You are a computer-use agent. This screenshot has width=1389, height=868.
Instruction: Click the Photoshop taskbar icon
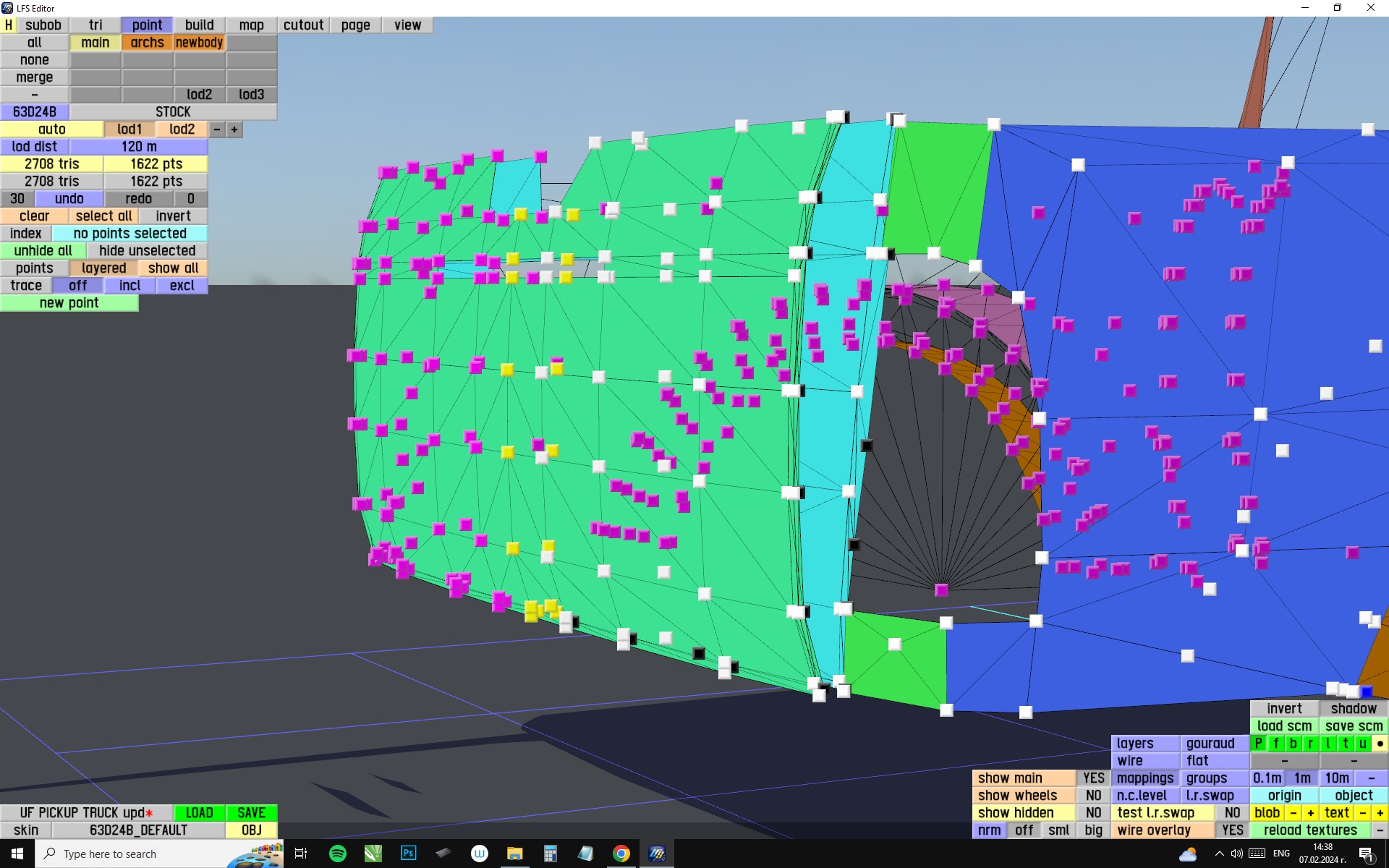point(408,854)
